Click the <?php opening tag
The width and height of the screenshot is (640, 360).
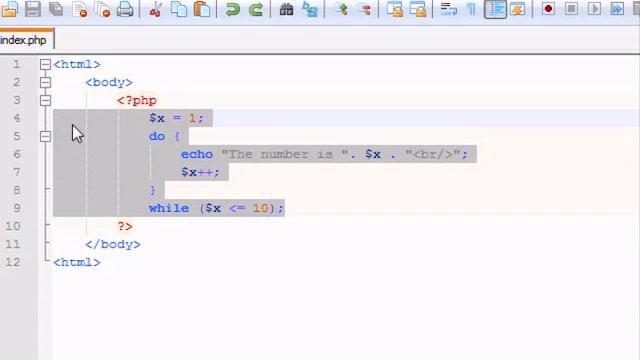pos(137,100)
